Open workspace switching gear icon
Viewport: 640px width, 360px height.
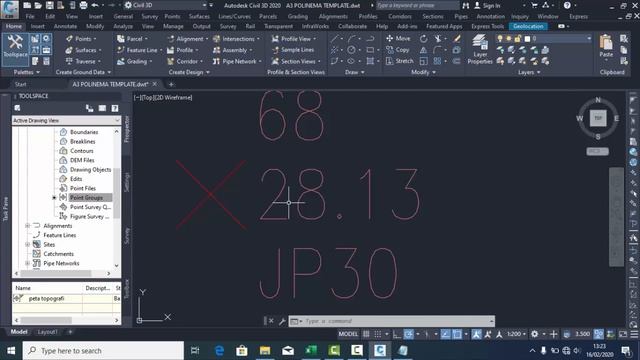534,334
